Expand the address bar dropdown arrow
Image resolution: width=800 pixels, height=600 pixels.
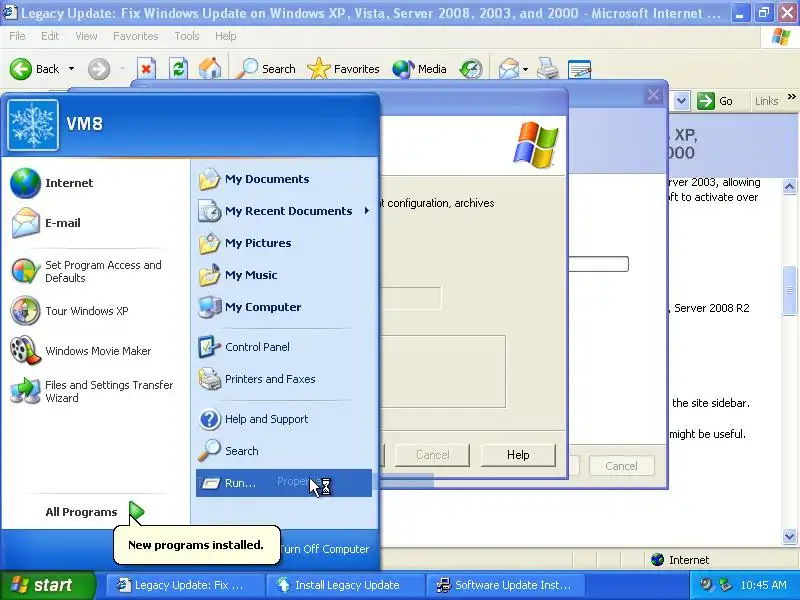681,101
